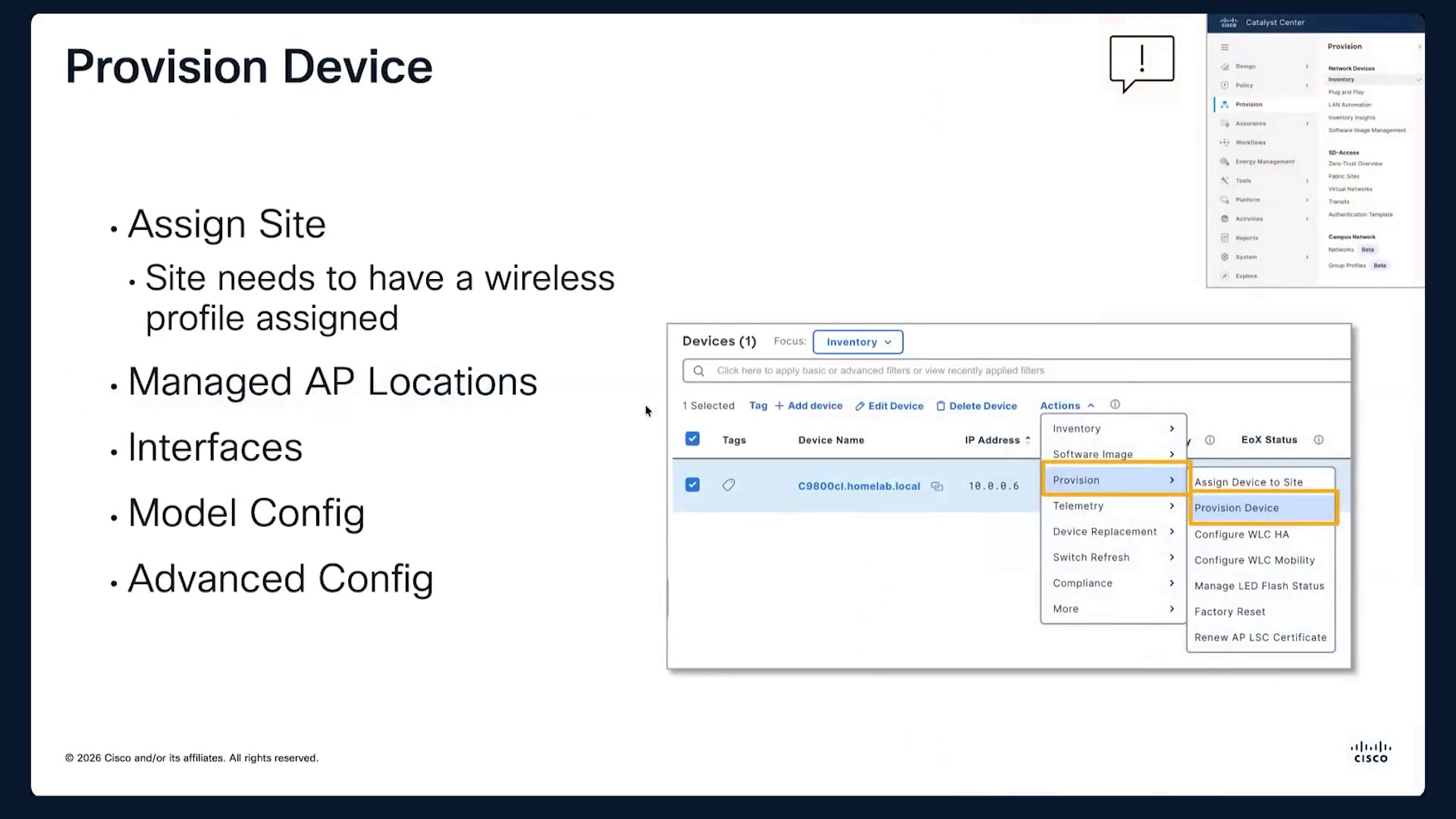
Task: Click the Assurance icon in sidebar
Action: [x=1224, y=124]
